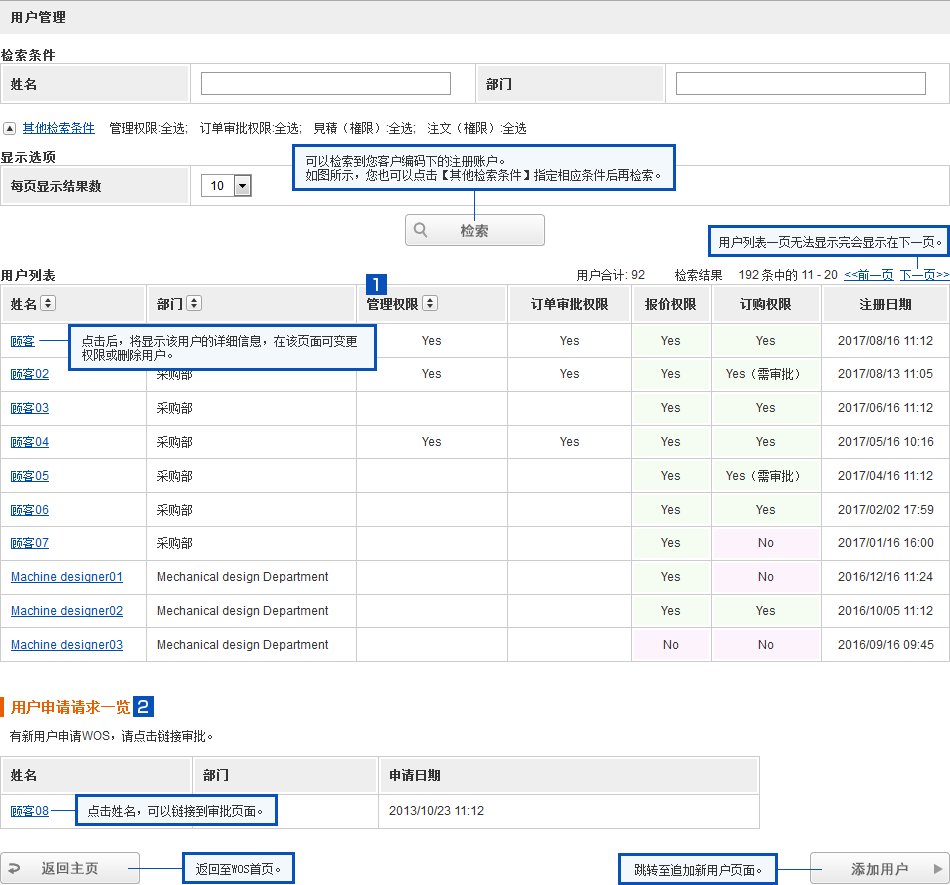Open the 其他检索条件 link
This screenshot has width=950, height=885.
[x=59, y=128]
